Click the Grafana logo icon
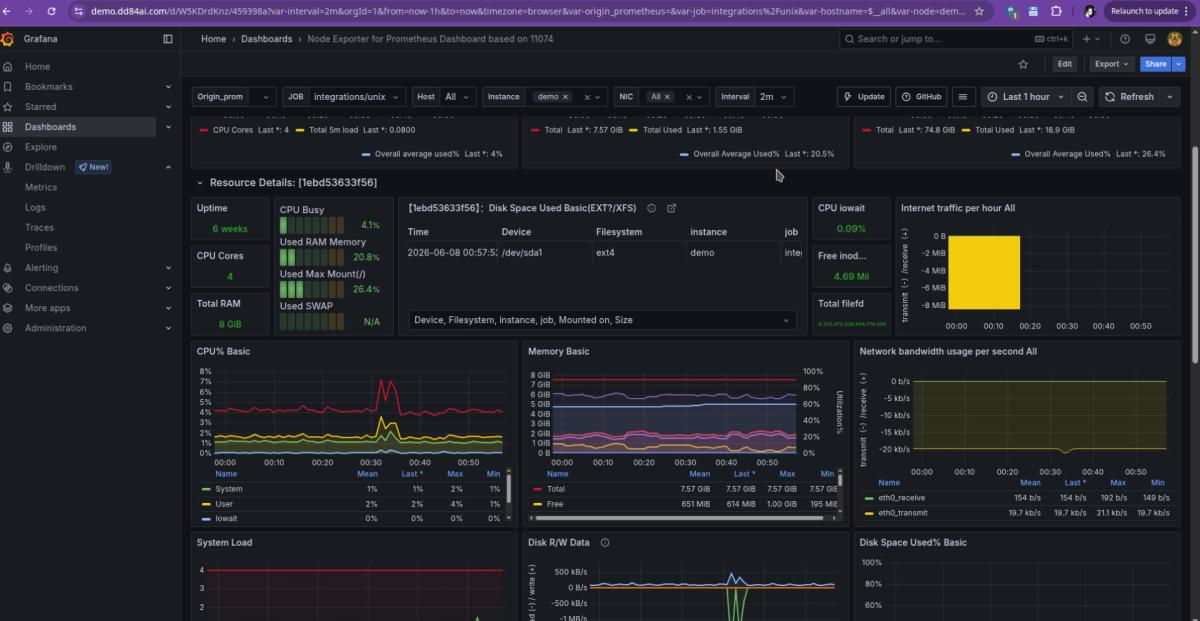 pos(8,39)
